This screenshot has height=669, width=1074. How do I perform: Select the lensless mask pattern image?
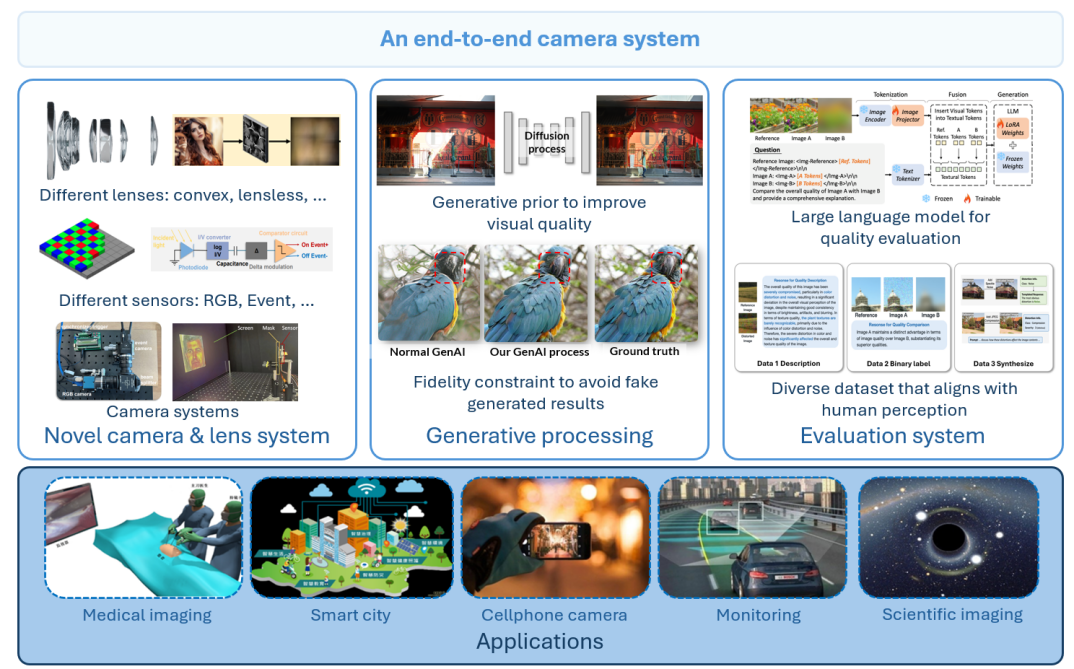pos(257,140)
